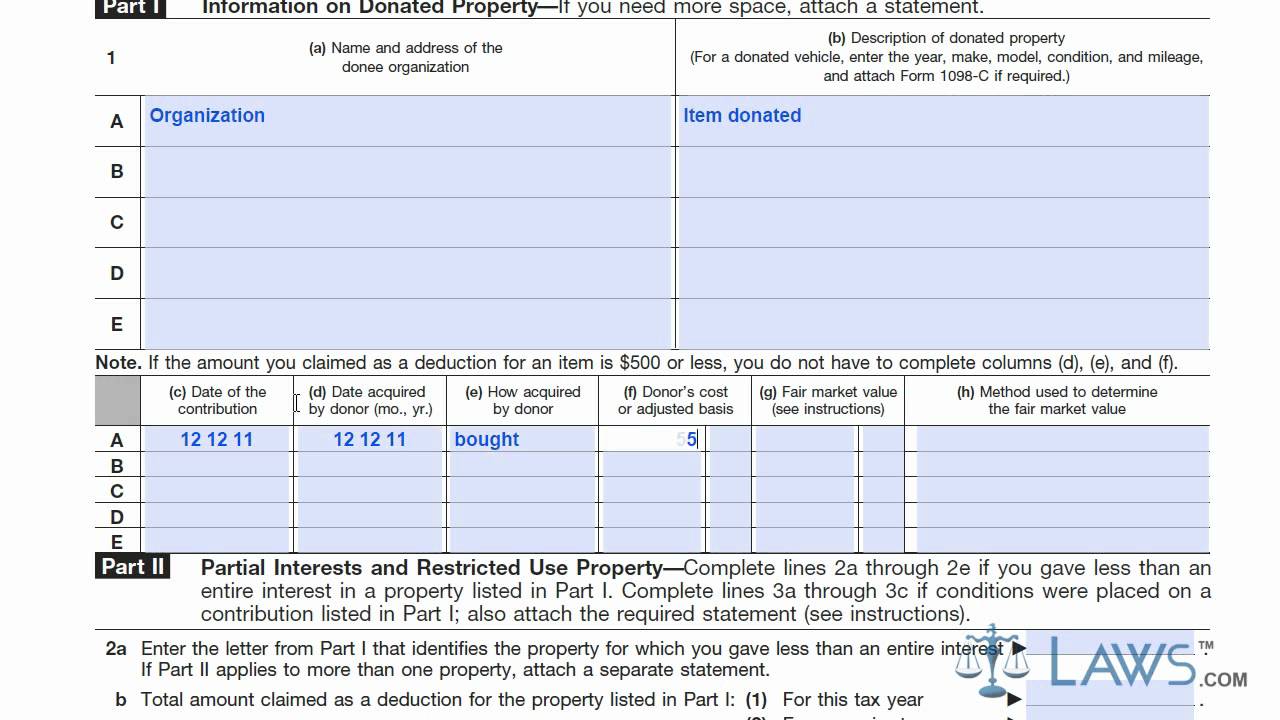The width and height of the screenshot is (1280, 720).
Task: Activate the row C date acquired by donor field
Action: [370, 491]
